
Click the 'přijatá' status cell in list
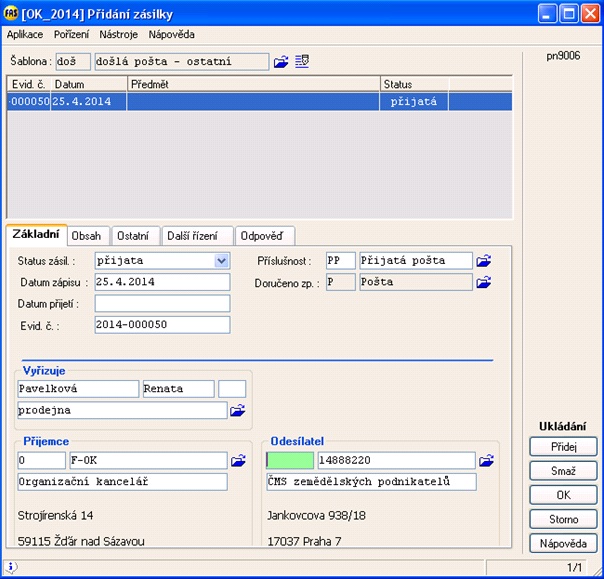(414, 102)
